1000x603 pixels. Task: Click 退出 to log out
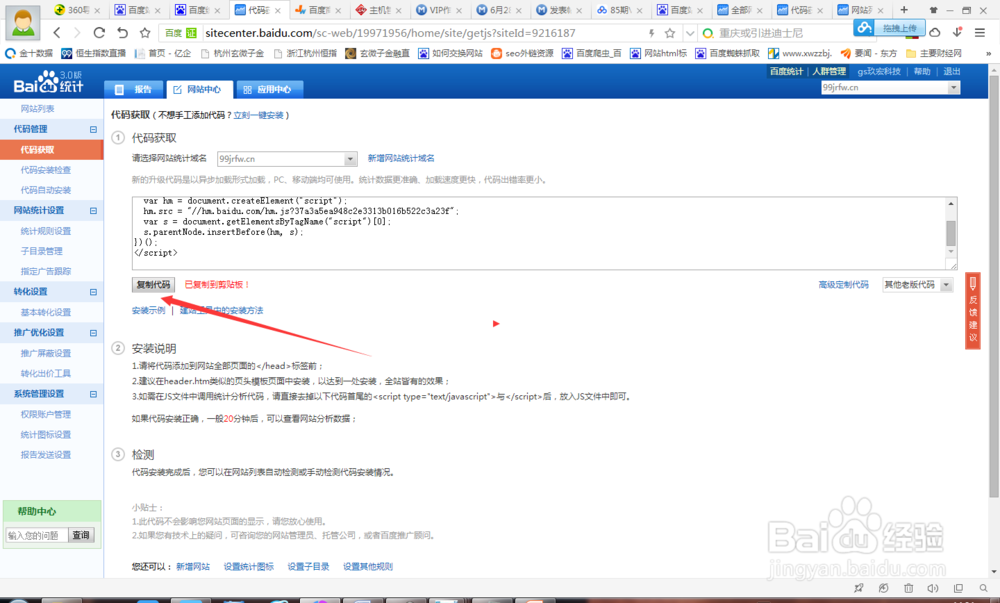point(952,71)
